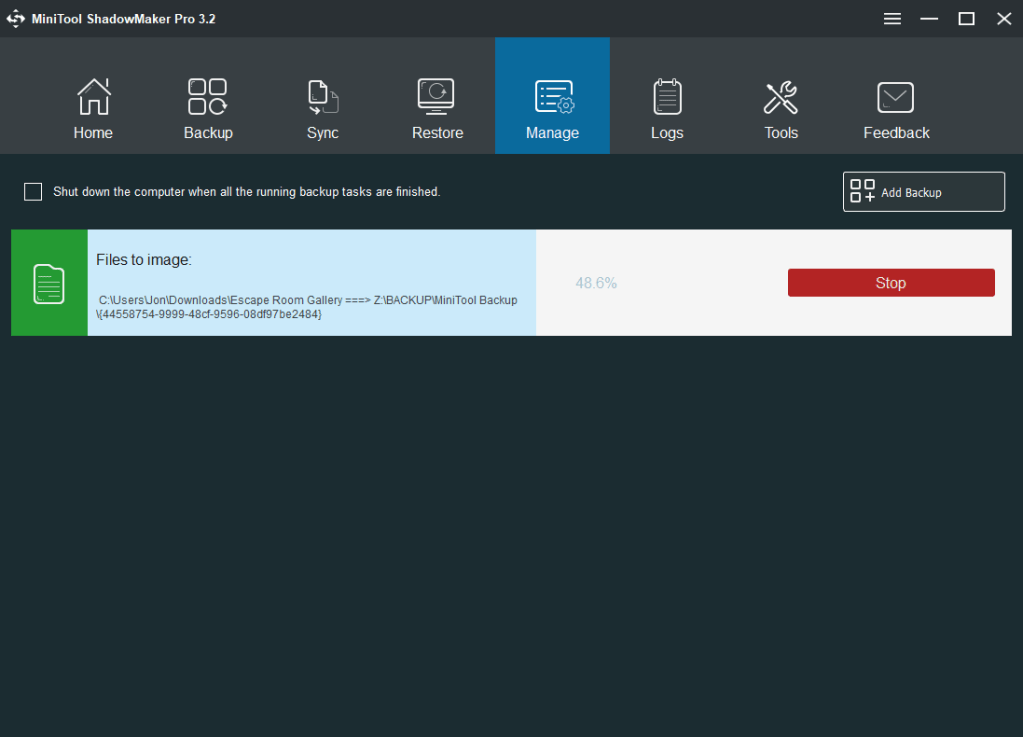This screenshot has height=737, width=1023.
Task: Click the Tools wrench icon
Action: [781, 97]
